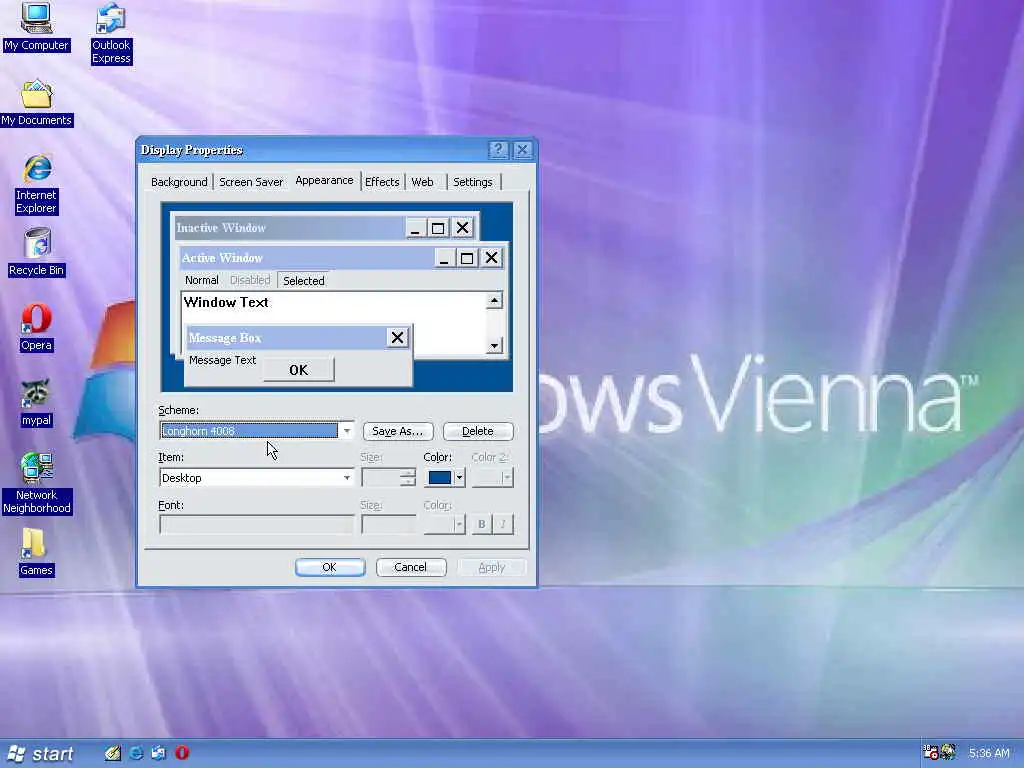The height and width of the screenshot is (768, 1024).
Task: Launch Internet Explorer from quick launch
Action: 136,753
